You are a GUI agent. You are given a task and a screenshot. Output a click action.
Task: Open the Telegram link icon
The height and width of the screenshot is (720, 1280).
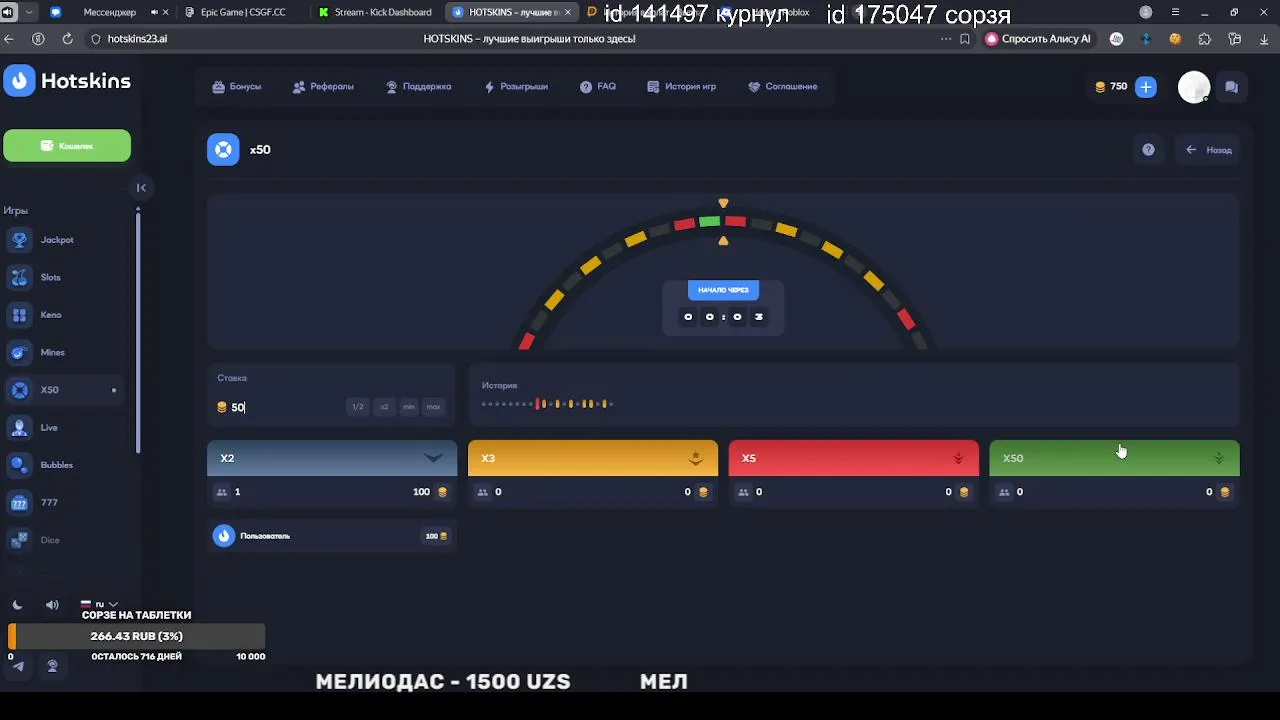pos(19,666)
